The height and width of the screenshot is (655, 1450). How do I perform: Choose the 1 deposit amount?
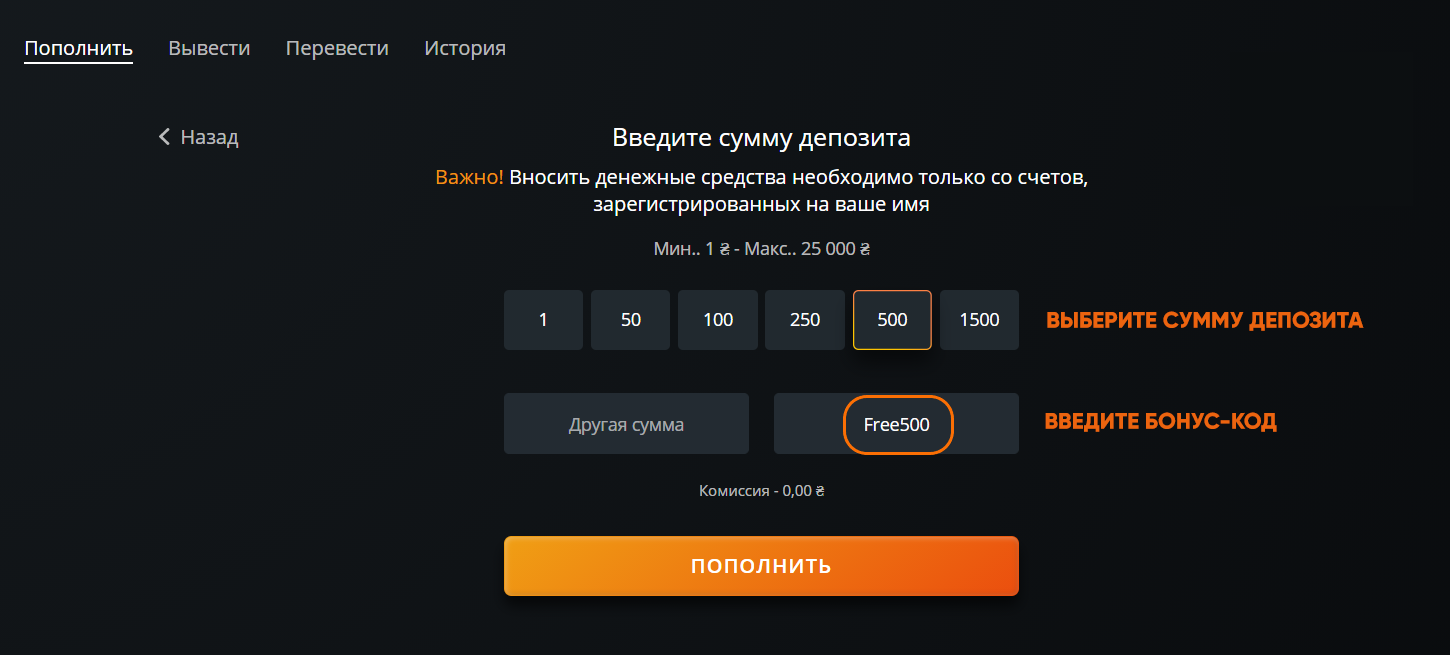pyautogui.click(x=543, y=320)
